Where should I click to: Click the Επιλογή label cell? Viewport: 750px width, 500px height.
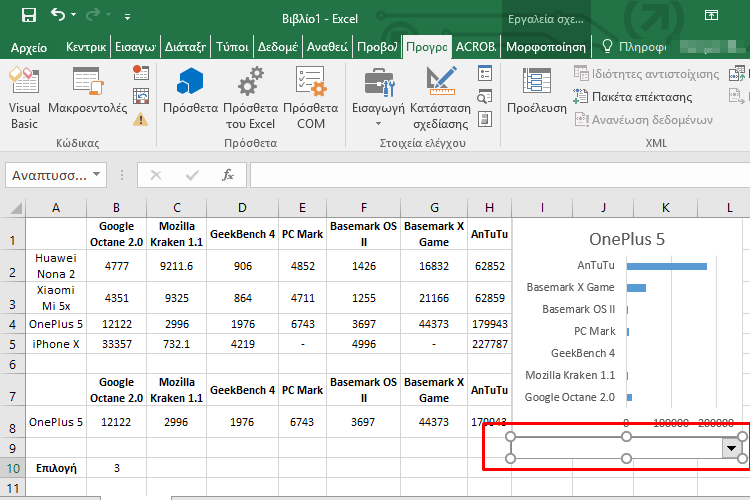tap(55, 468)
